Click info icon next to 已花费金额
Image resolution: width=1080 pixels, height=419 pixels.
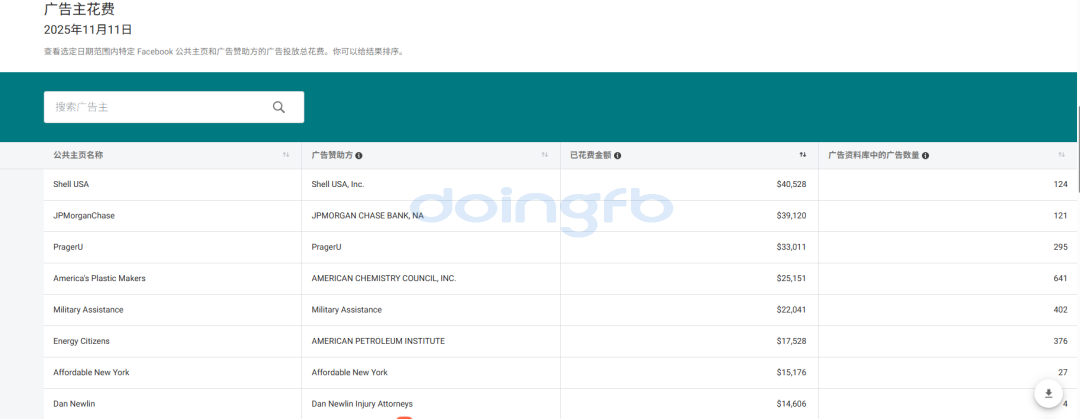tap(618, 156)
